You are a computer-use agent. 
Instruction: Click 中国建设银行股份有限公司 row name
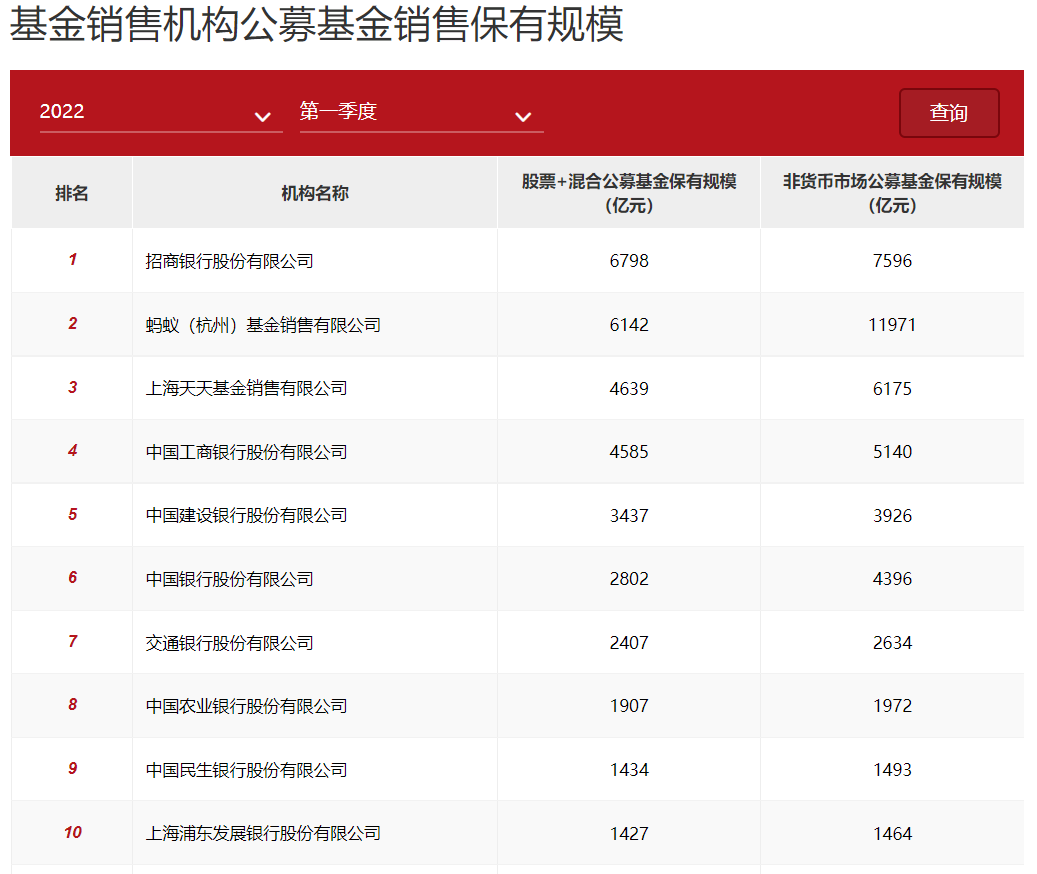tap(246, 516)
